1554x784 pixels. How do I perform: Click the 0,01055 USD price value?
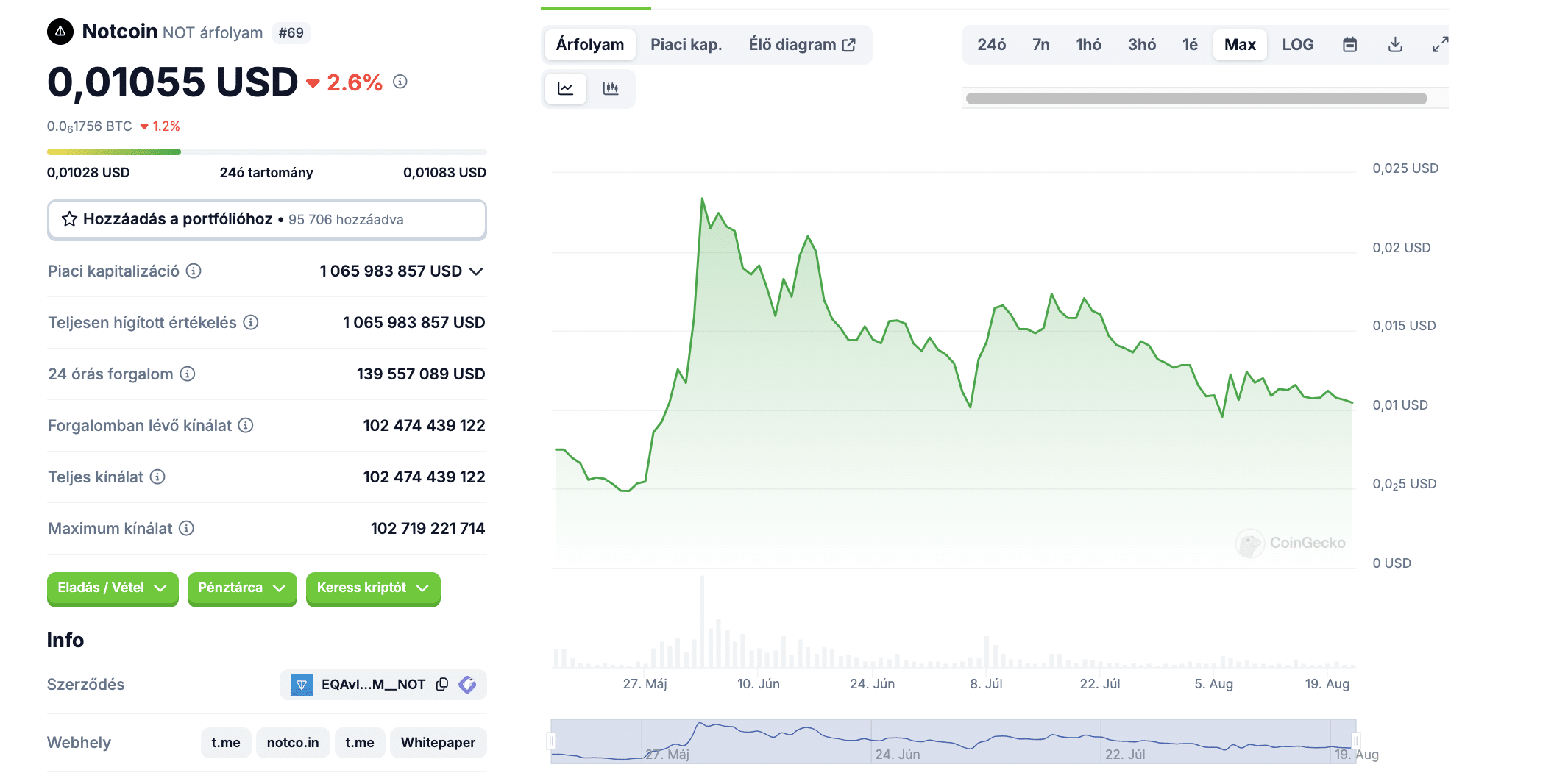point(173,82)
